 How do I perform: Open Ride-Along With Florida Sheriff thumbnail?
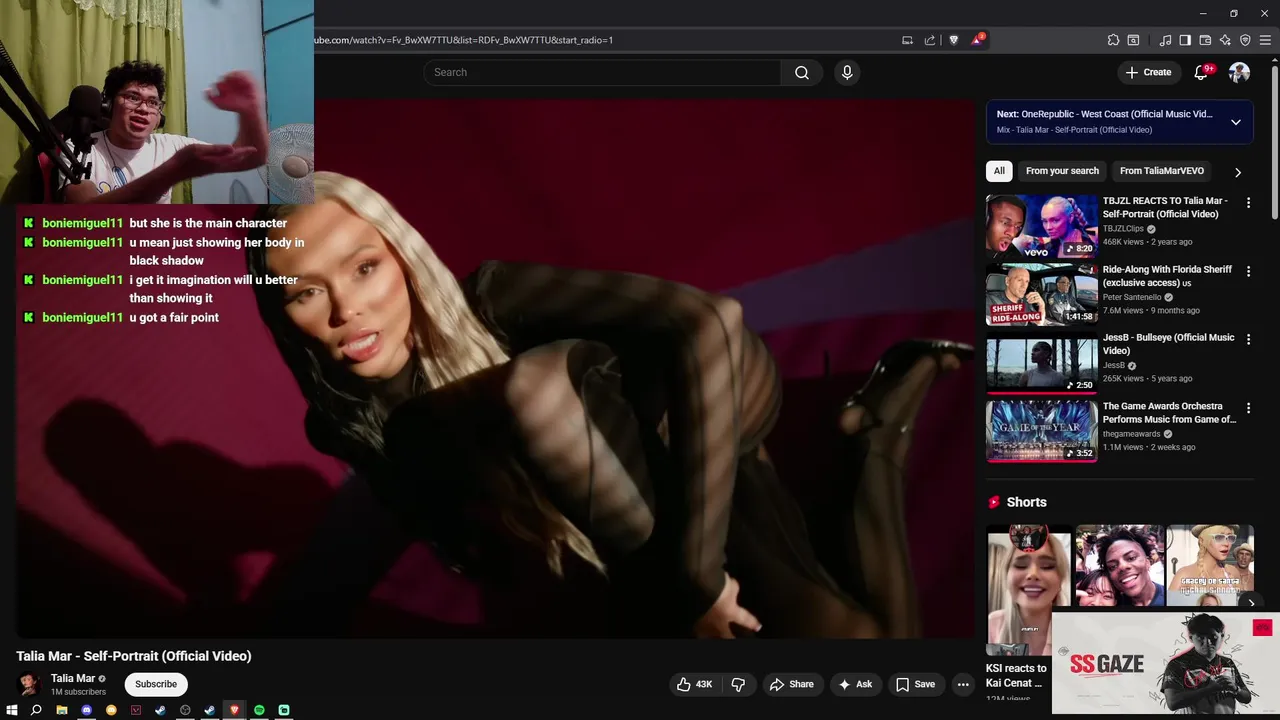coord(1041,294)
